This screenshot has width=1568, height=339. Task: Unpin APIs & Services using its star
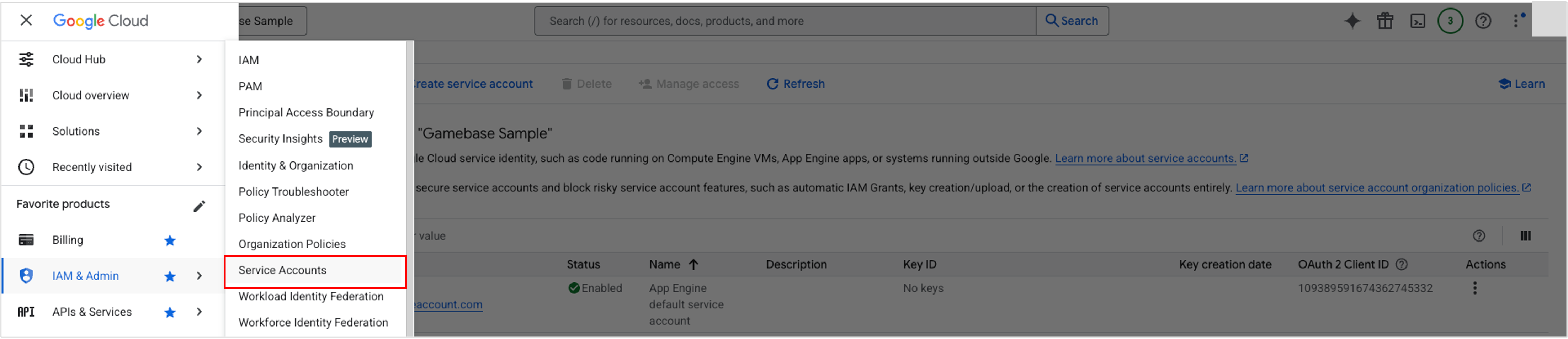pos(170,312)
